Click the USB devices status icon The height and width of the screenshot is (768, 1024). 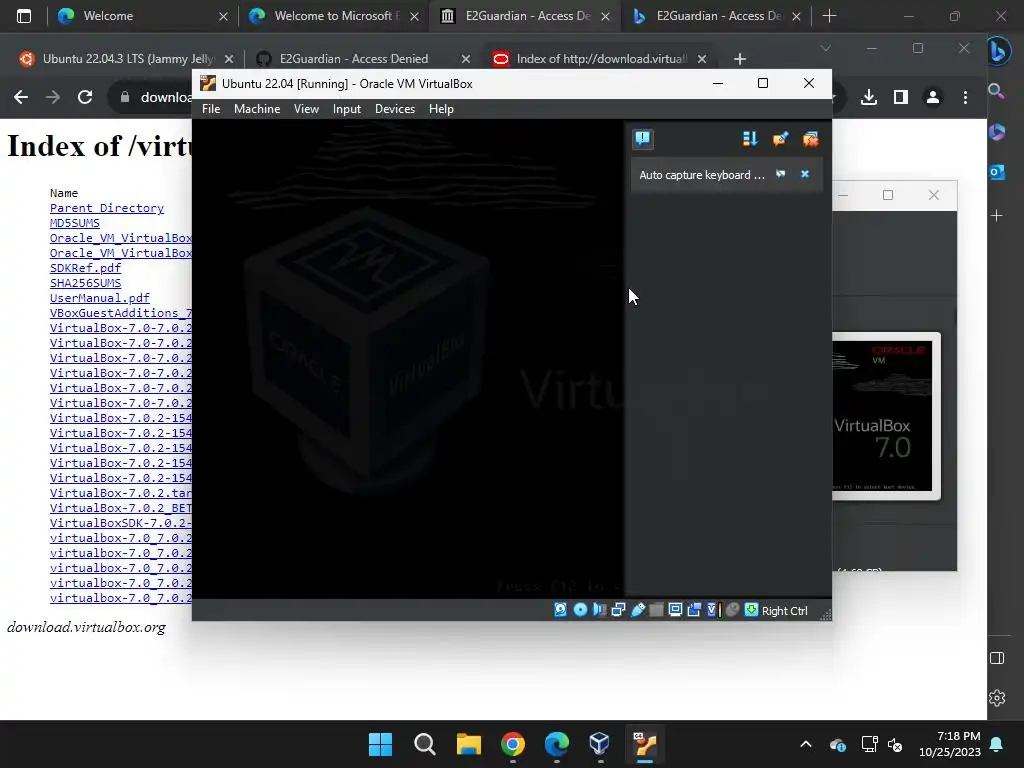pyautogui.click(x=637, y=610)
